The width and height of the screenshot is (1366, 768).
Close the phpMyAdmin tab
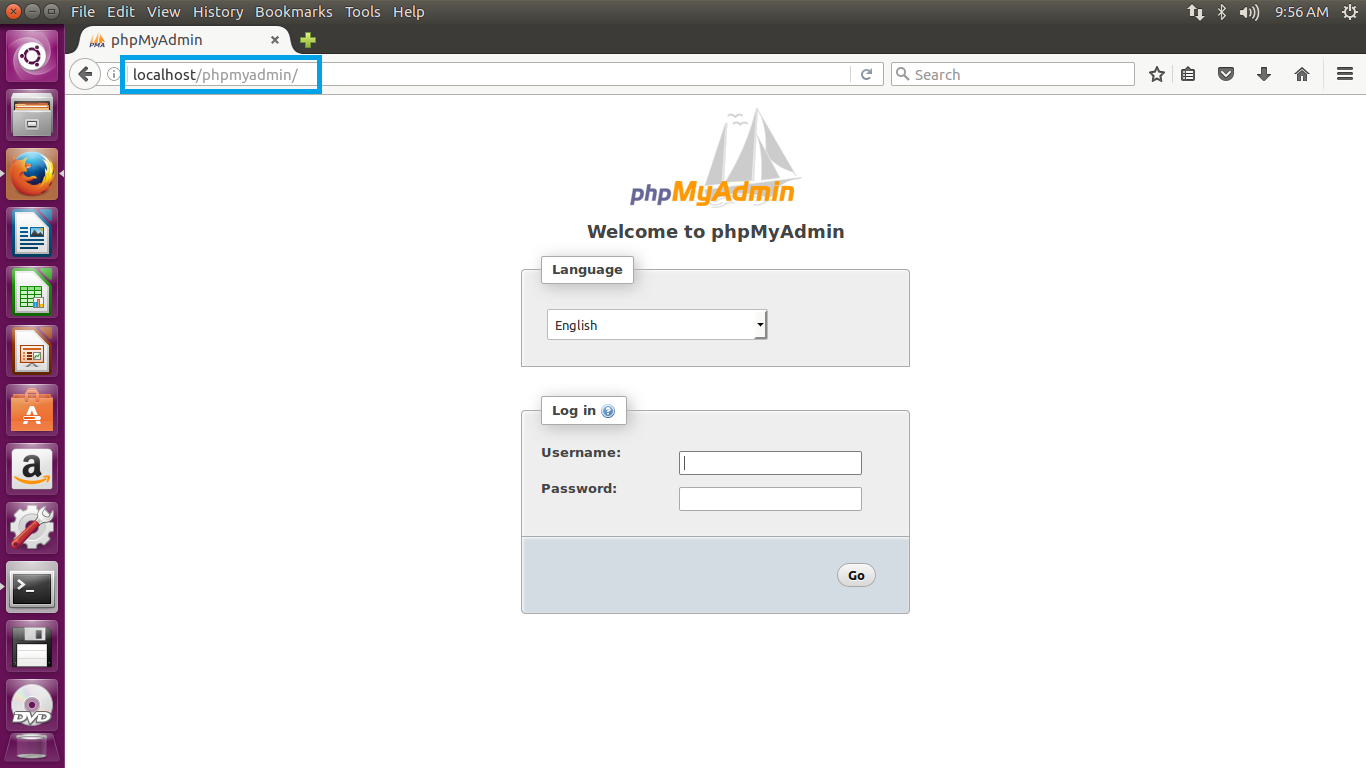[x=275, y=40]
